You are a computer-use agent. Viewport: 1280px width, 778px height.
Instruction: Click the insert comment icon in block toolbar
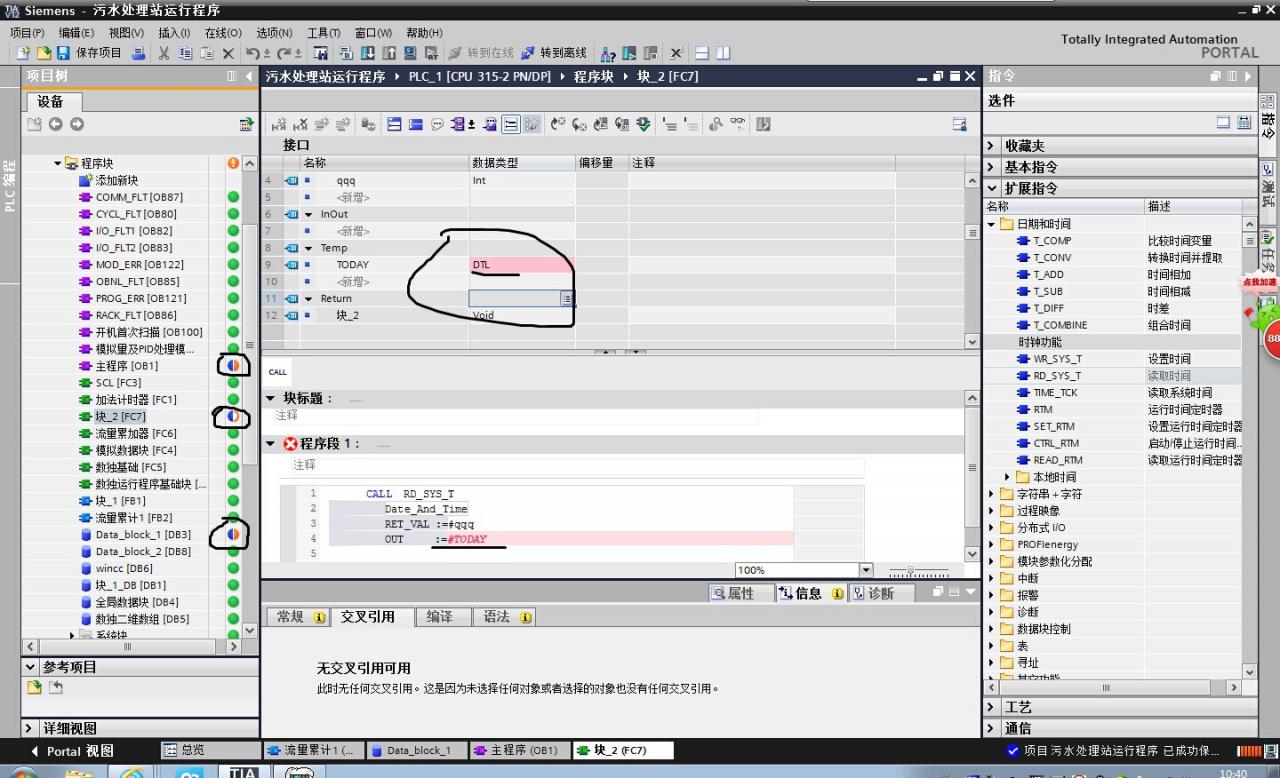437,124
